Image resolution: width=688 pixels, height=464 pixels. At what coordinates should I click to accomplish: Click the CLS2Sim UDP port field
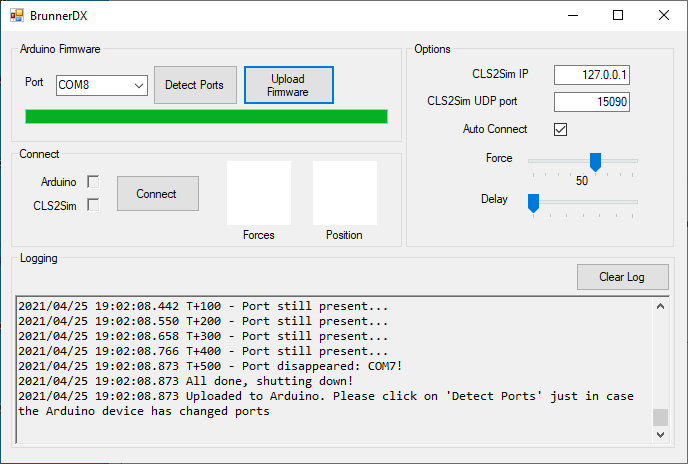pyautogui.click(x=592, y=102)
